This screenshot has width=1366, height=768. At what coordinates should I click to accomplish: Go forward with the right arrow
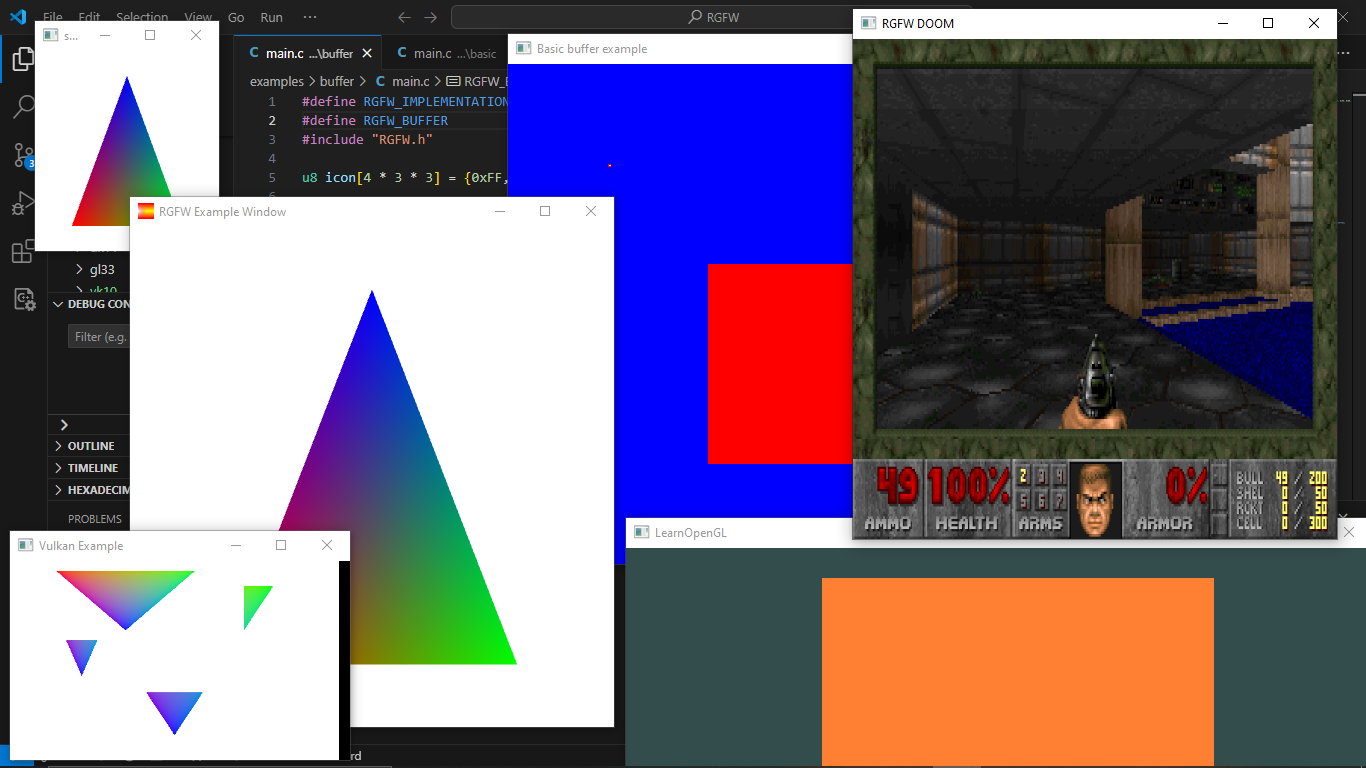pyautogui.click(x=430, y=17)
